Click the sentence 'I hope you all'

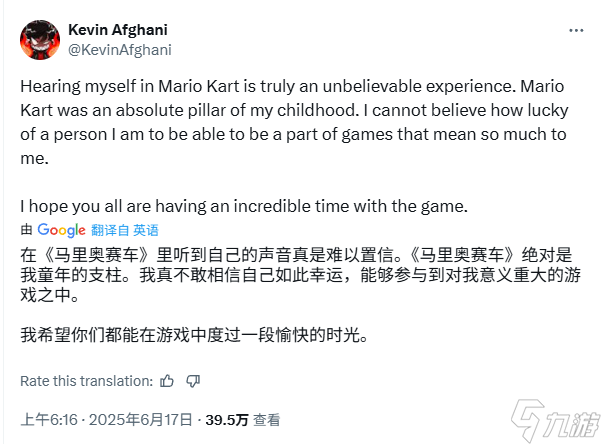[243, 206]
